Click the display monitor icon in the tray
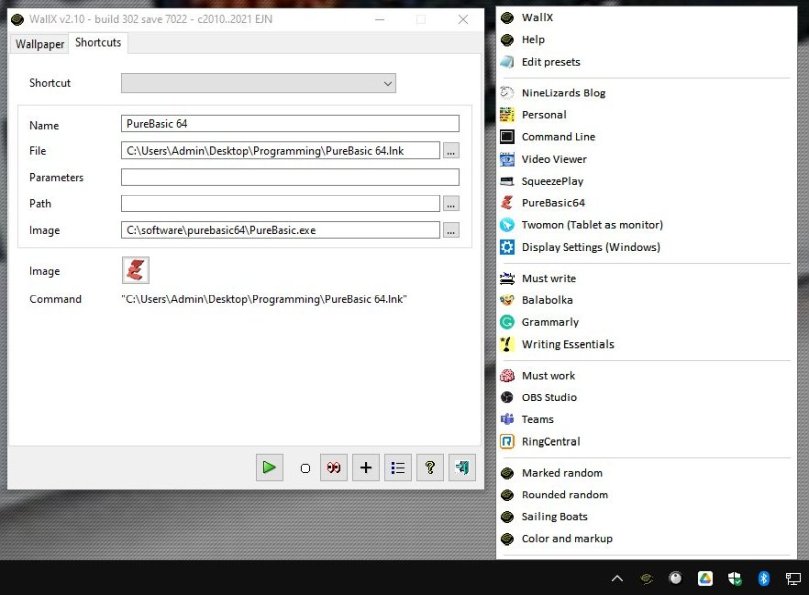This screenshot has height=595, width=809. pyautogui.click(x=794, y=578)
